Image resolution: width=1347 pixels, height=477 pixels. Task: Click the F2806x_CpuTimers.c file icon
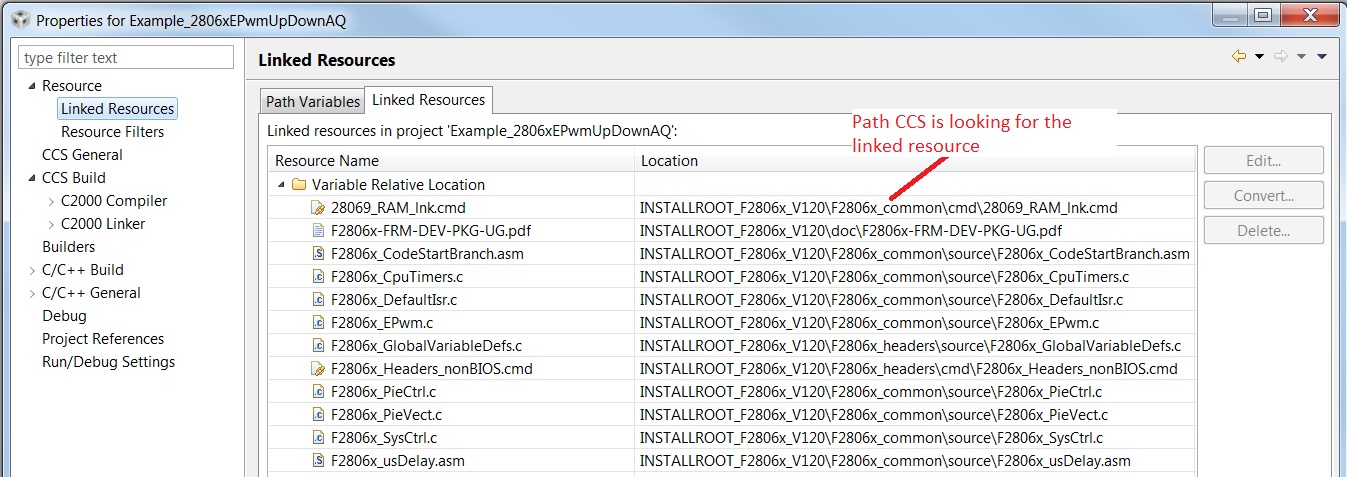[318, 277]
